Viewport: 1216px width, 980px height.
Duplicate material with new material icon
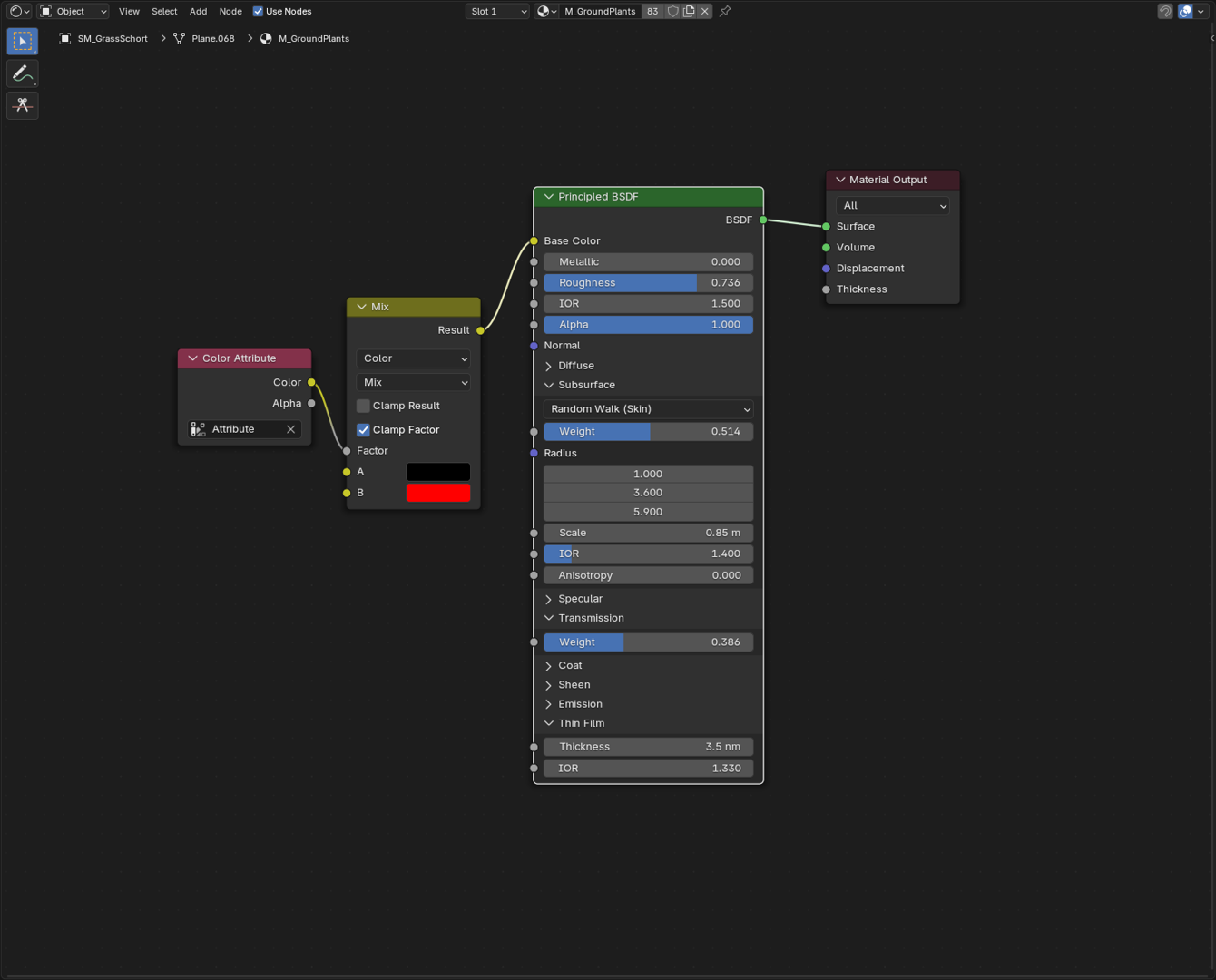pyautogui.click(x=689, y=12)
